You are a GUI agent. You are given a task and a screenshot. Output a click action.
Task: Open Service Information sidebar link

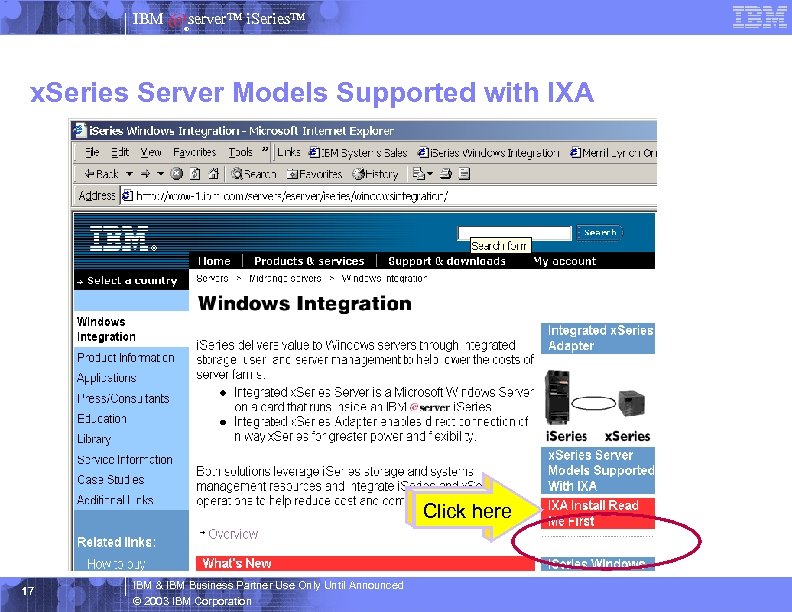coord(125,460)
